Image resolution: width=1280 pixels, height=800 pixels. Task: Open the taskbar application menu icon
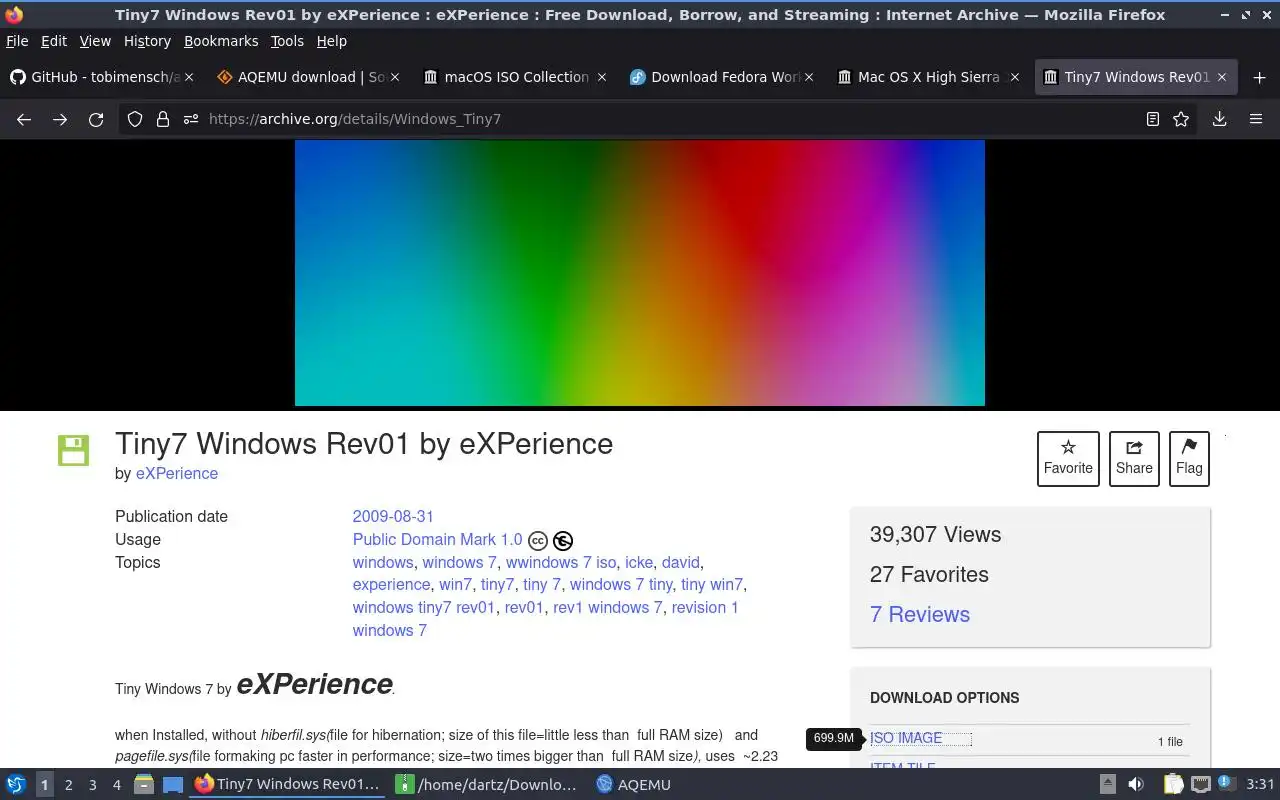click(16, 785)
